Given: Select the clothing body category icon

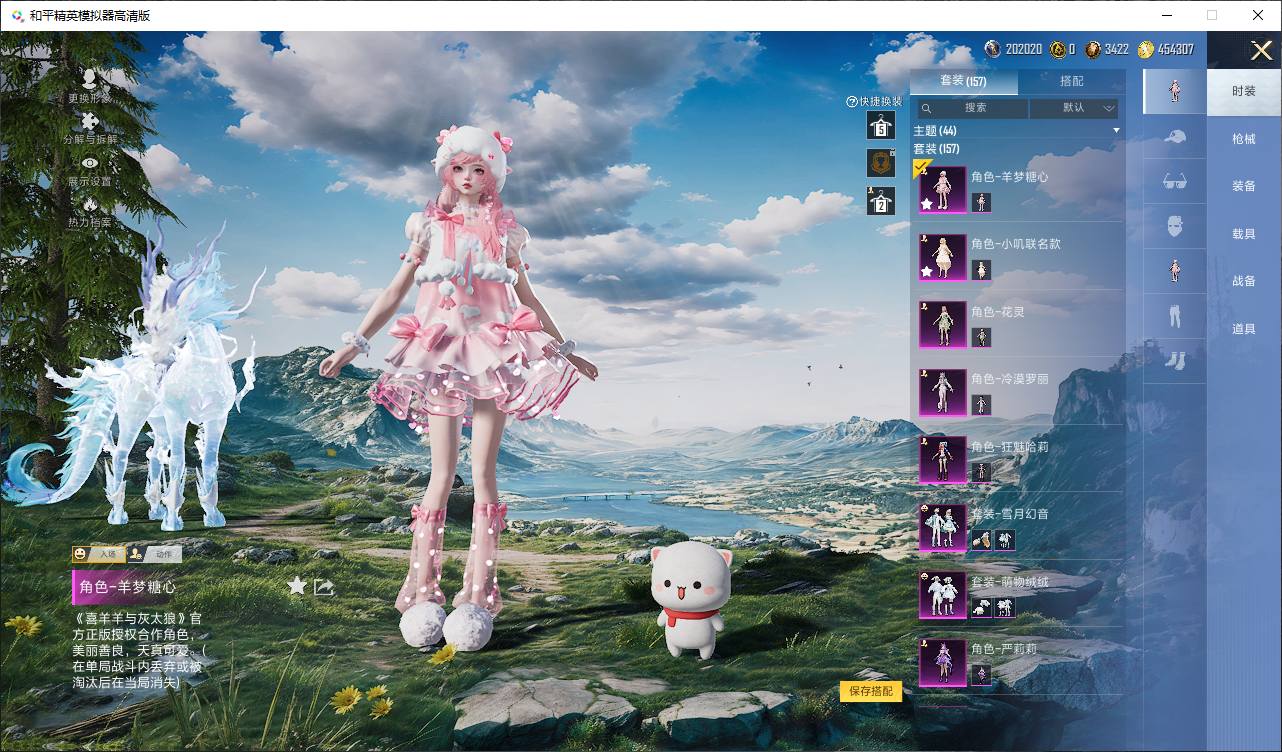Looking at the screenshot, I should 1175,271.
